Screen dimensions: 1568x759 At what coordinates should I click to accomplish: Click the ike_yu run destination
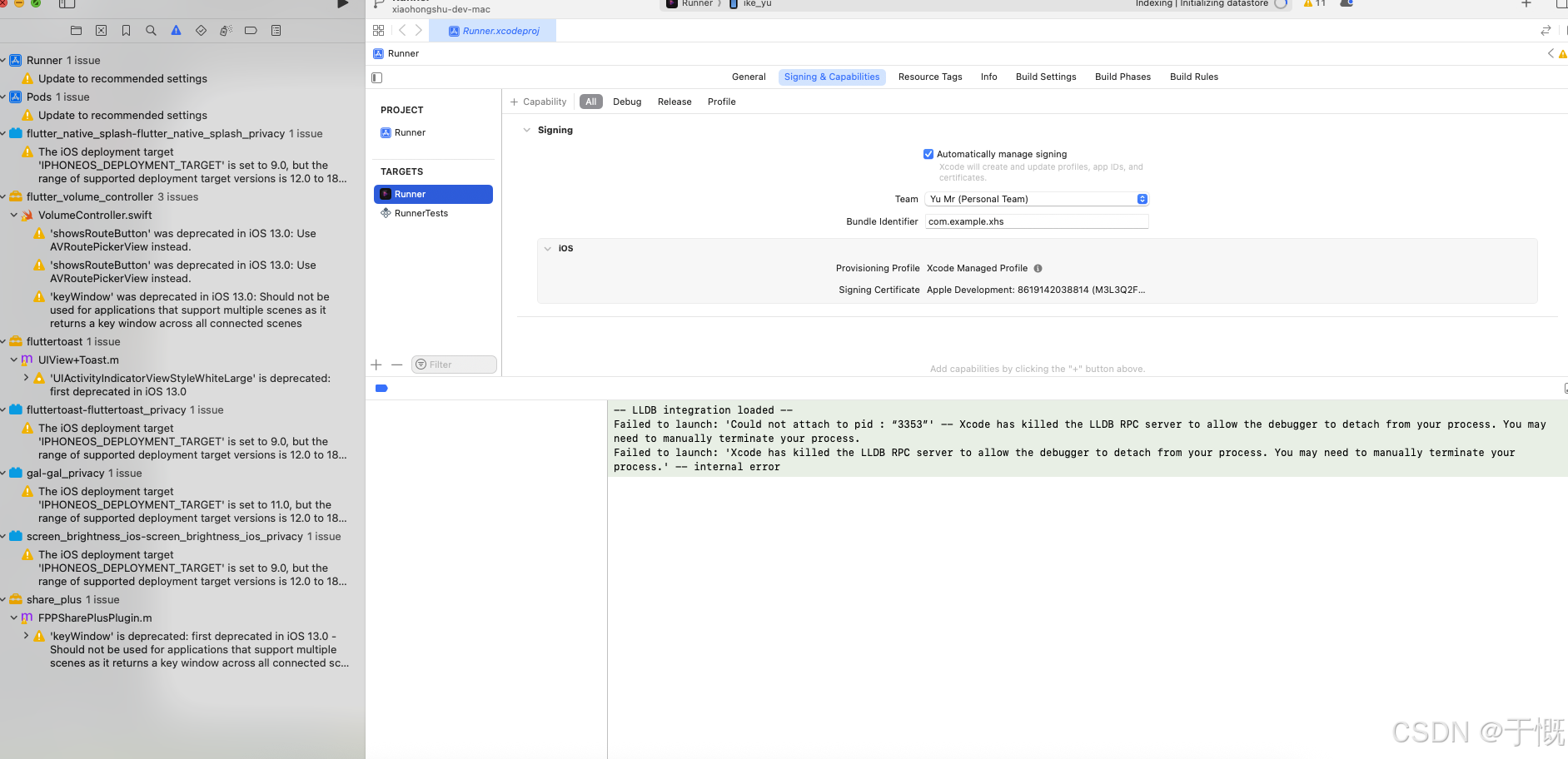click(x=751, y=4)
